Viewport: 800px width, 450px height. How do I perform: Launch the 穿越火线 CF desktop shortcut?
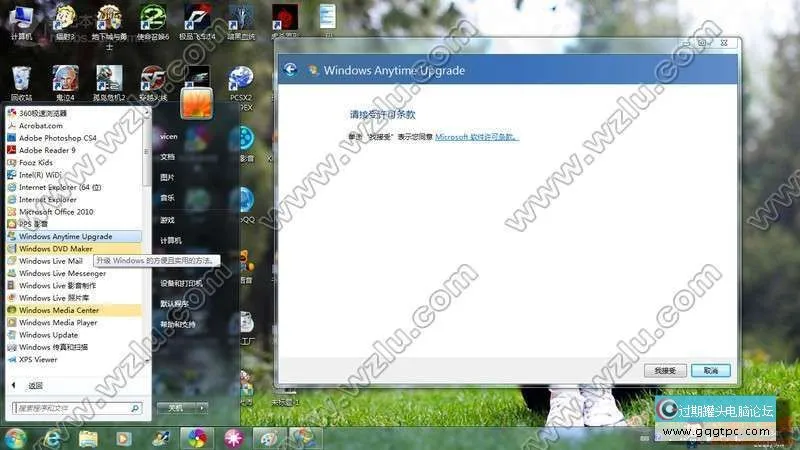click(x=153, y=83)
